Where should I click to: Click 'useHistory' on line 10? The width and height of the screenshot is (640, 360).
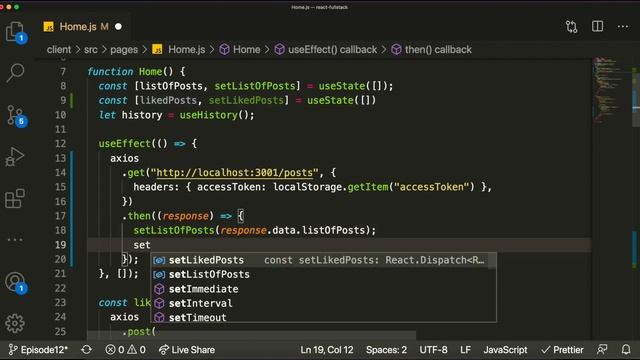[209, 115]
